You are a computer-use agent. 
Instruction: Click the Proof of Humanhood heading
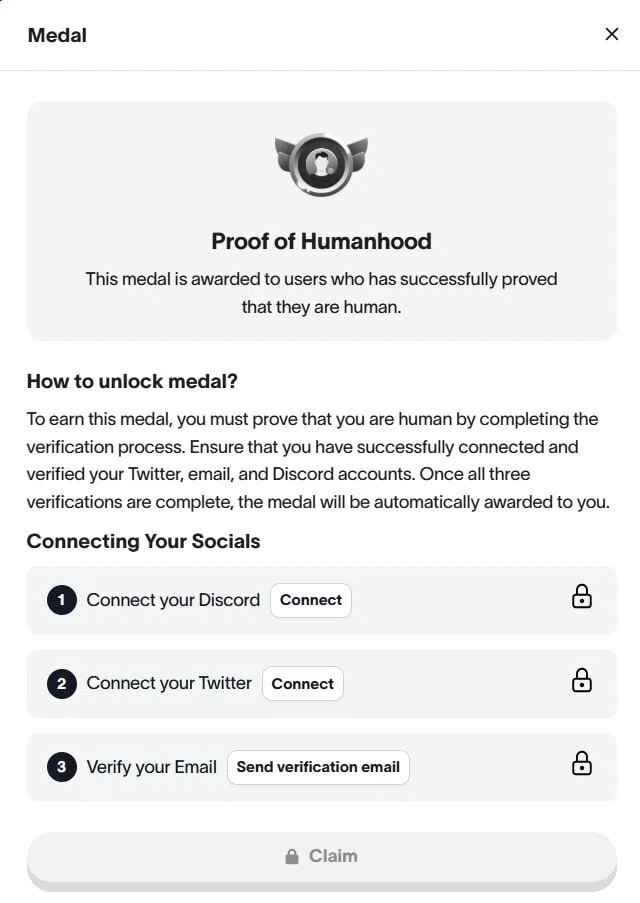[x=321, y=241]
